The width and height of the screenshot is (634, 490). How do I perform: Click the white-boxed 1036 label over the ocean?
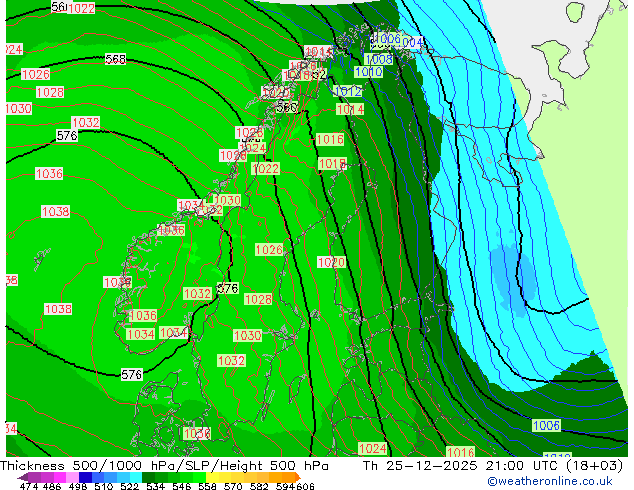point(49,174)
